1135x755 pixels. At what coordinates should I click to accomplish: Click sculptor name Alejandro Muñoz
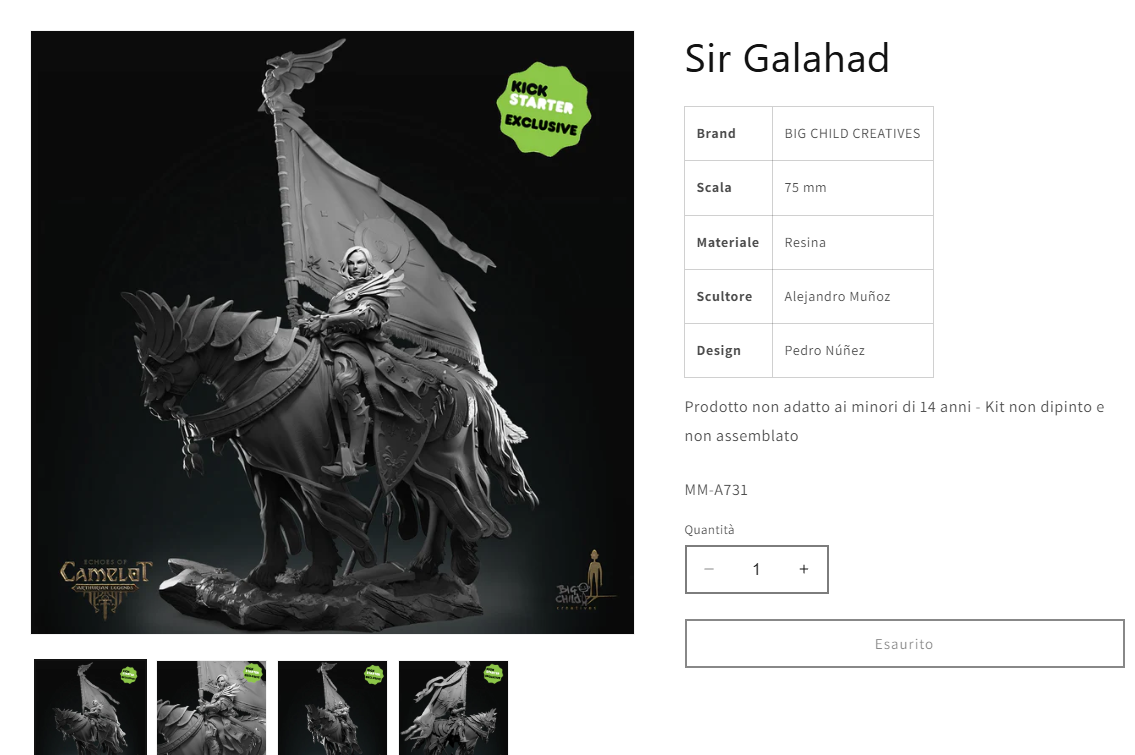[837, 297]
